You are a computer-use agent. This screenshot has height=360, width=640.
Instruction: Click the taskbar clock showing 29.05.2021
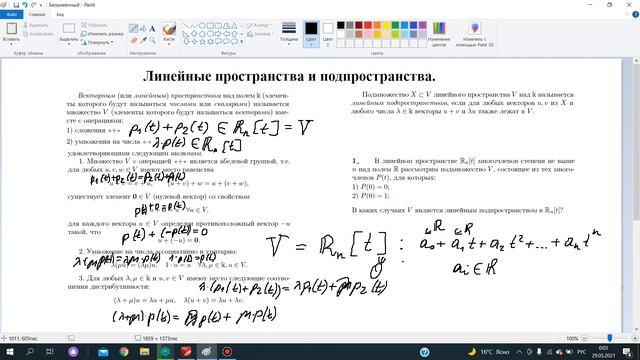[x=602, y=351]
